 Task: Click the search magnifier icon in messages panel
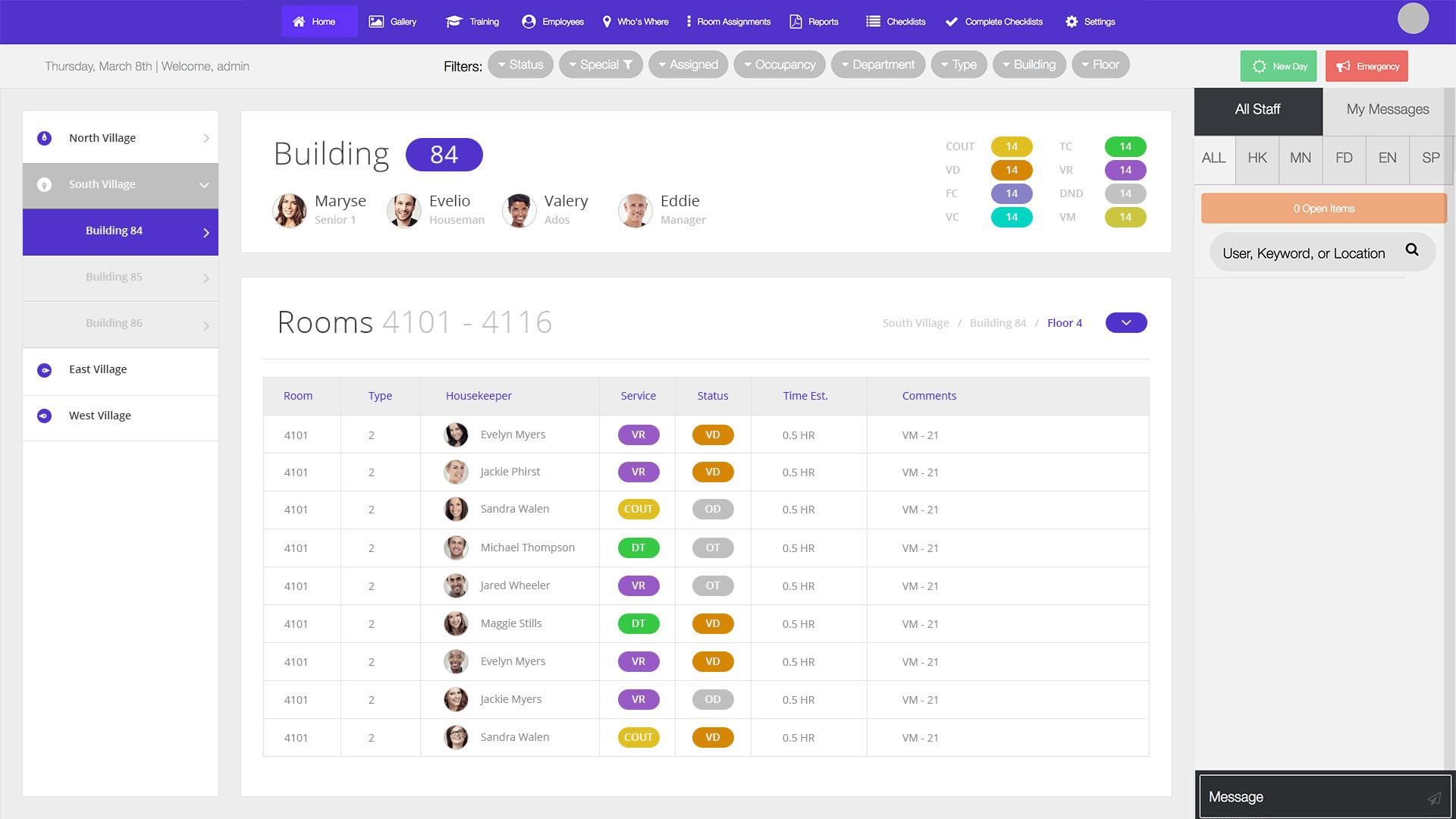click(x=1412, y=249)
